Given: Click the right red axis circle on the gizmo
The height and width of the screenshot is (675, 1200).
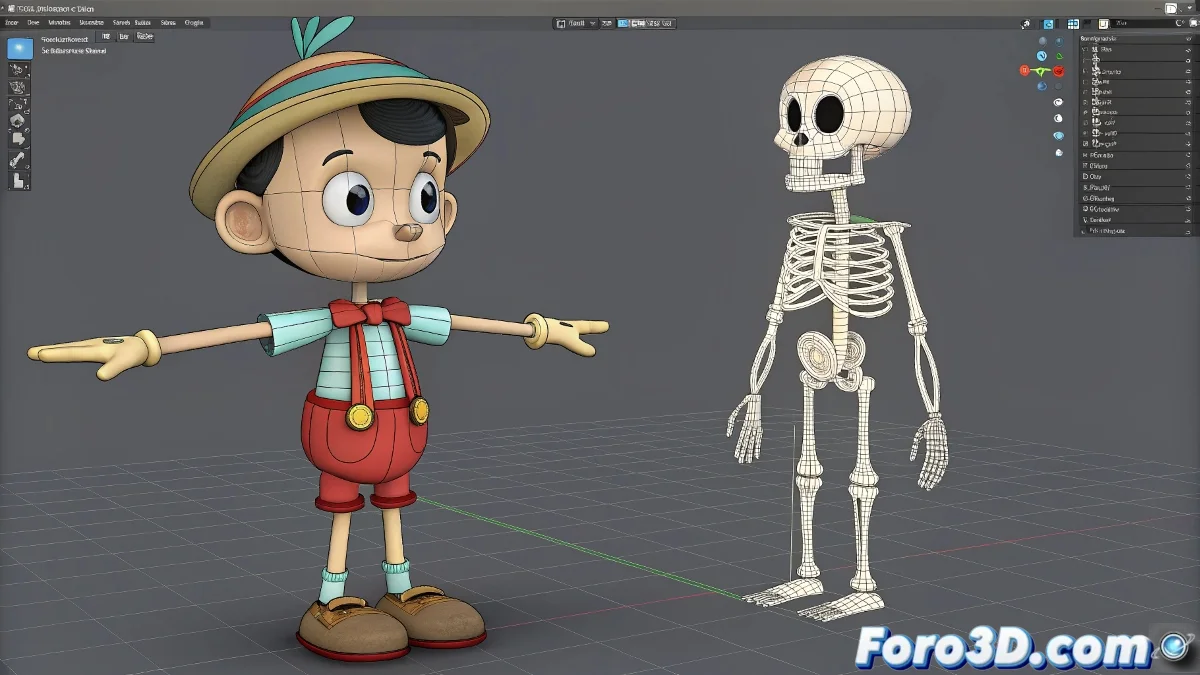Looking at the screenshot, I should click(1059, 71).
